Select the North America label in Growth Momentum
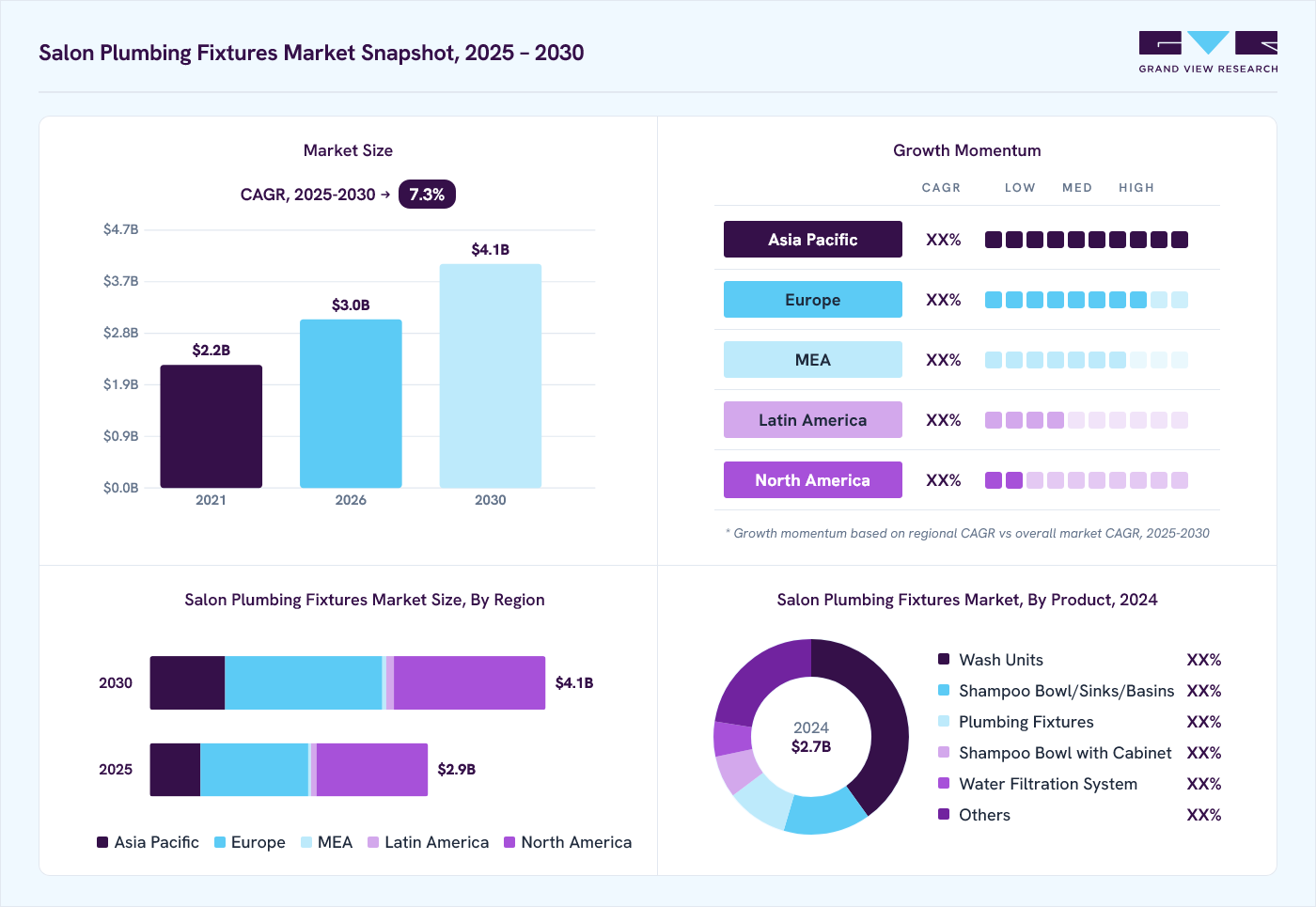Image resolution: width=1316 pixels, height=907 pixels. click(813, 480)
